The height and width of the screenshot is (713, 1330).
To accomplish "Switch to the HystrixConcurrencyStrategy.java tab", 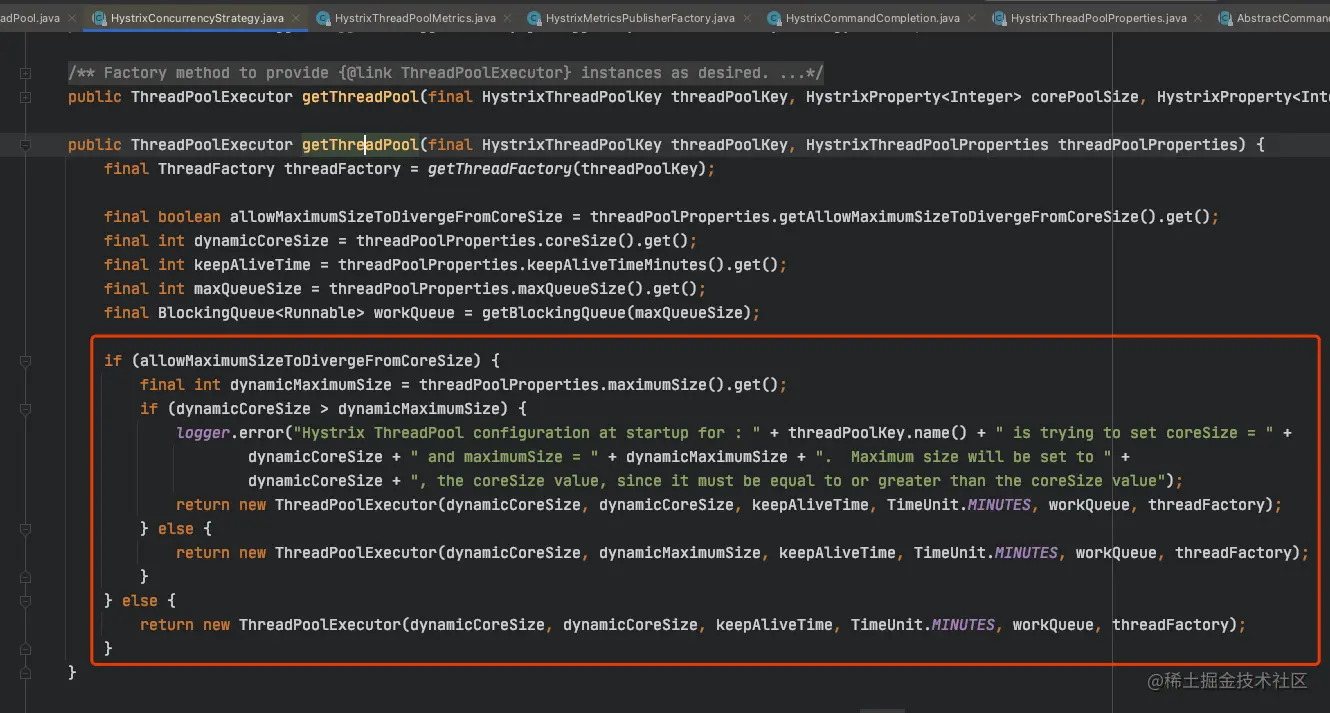I will pos(197,18).
